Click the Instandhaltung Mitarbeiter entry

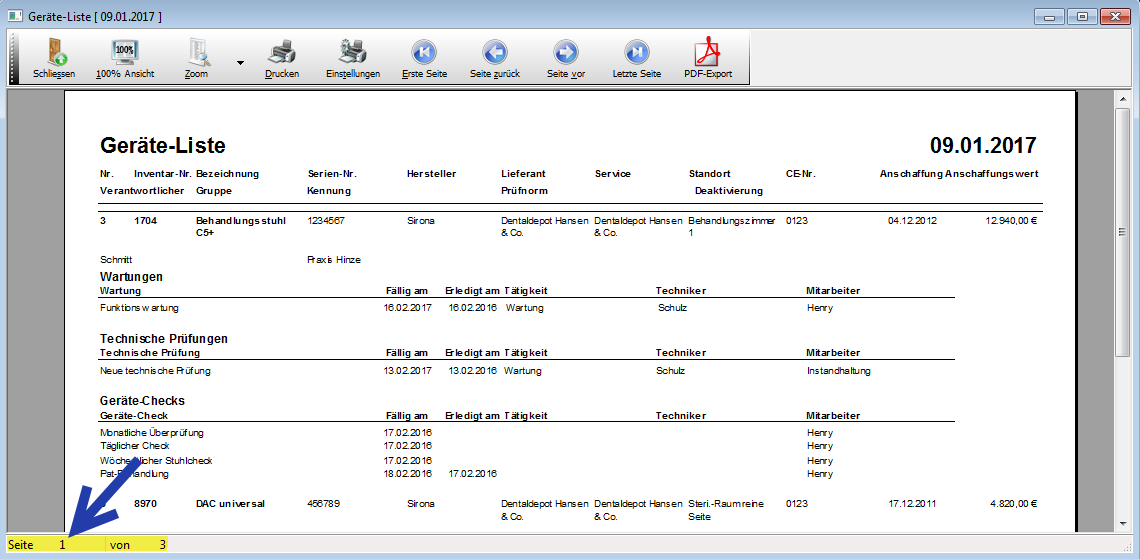coord(838,371)
